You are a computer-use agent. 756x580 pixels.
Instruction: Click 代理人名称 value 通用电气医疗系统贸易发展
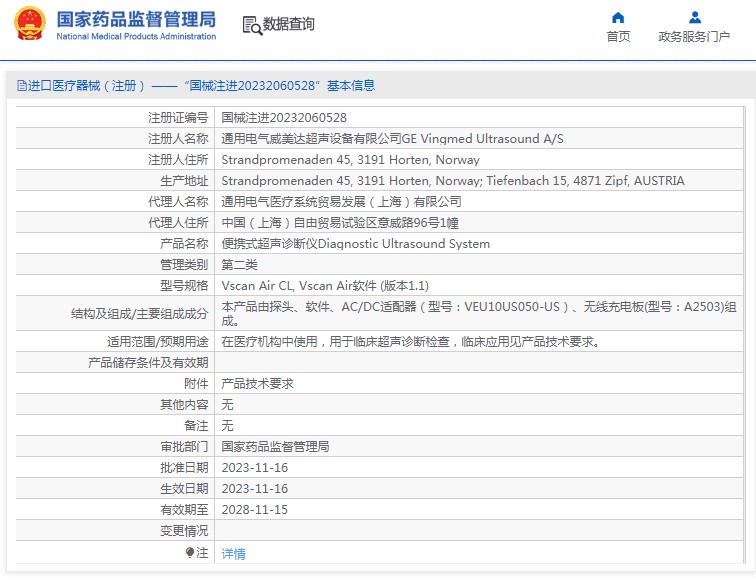click(x=341, y=202)
